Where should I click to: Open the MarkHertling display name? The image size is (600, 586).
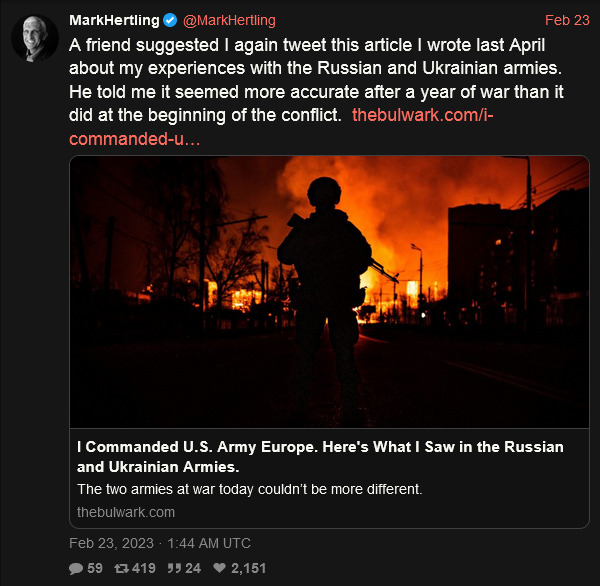114,21
